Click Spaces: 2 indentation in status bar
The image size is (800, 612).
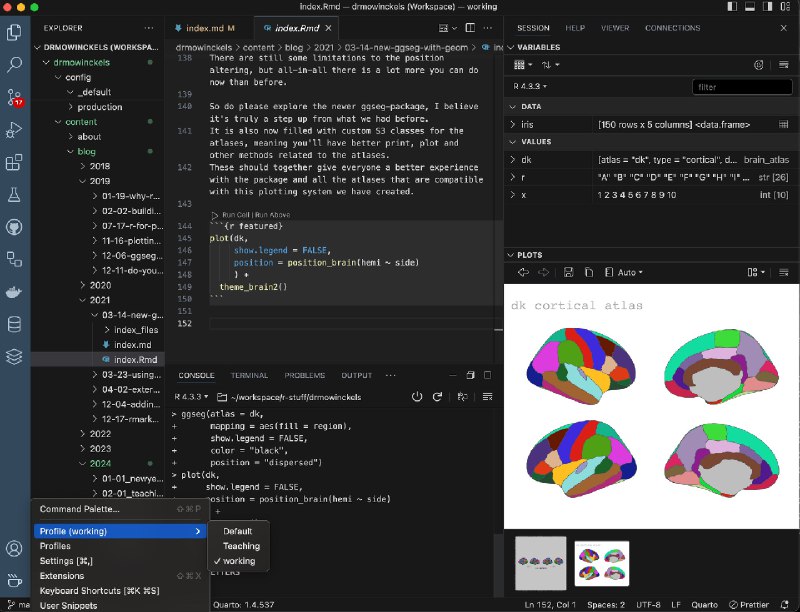tap(606, 605)
